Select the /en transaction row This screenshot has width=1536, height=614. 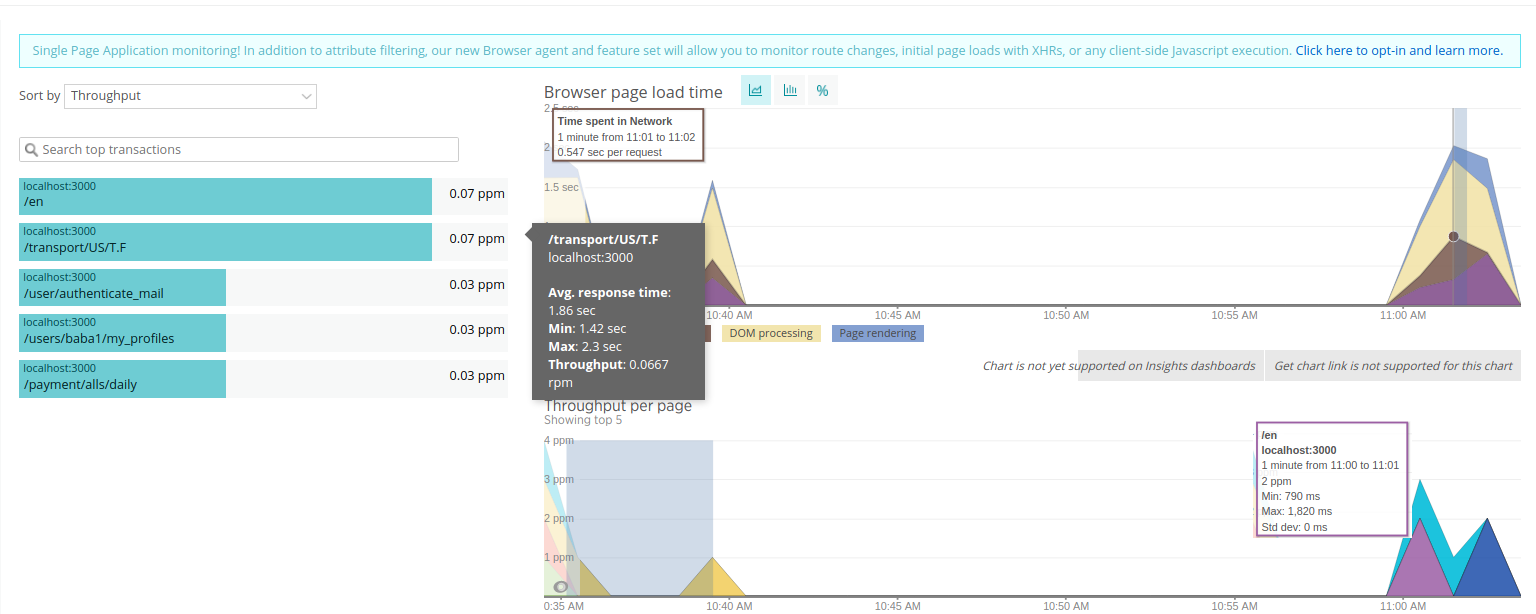pos(225,196)
